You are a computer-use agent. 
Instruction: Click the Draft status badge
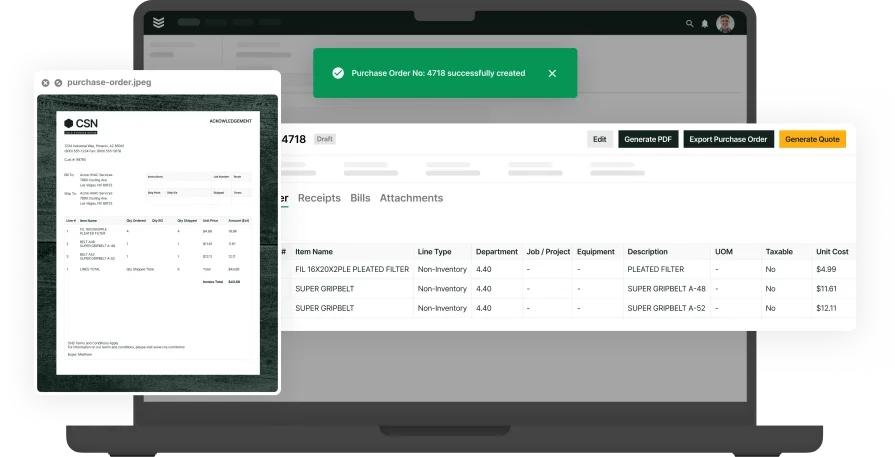(x=325, y=139)
